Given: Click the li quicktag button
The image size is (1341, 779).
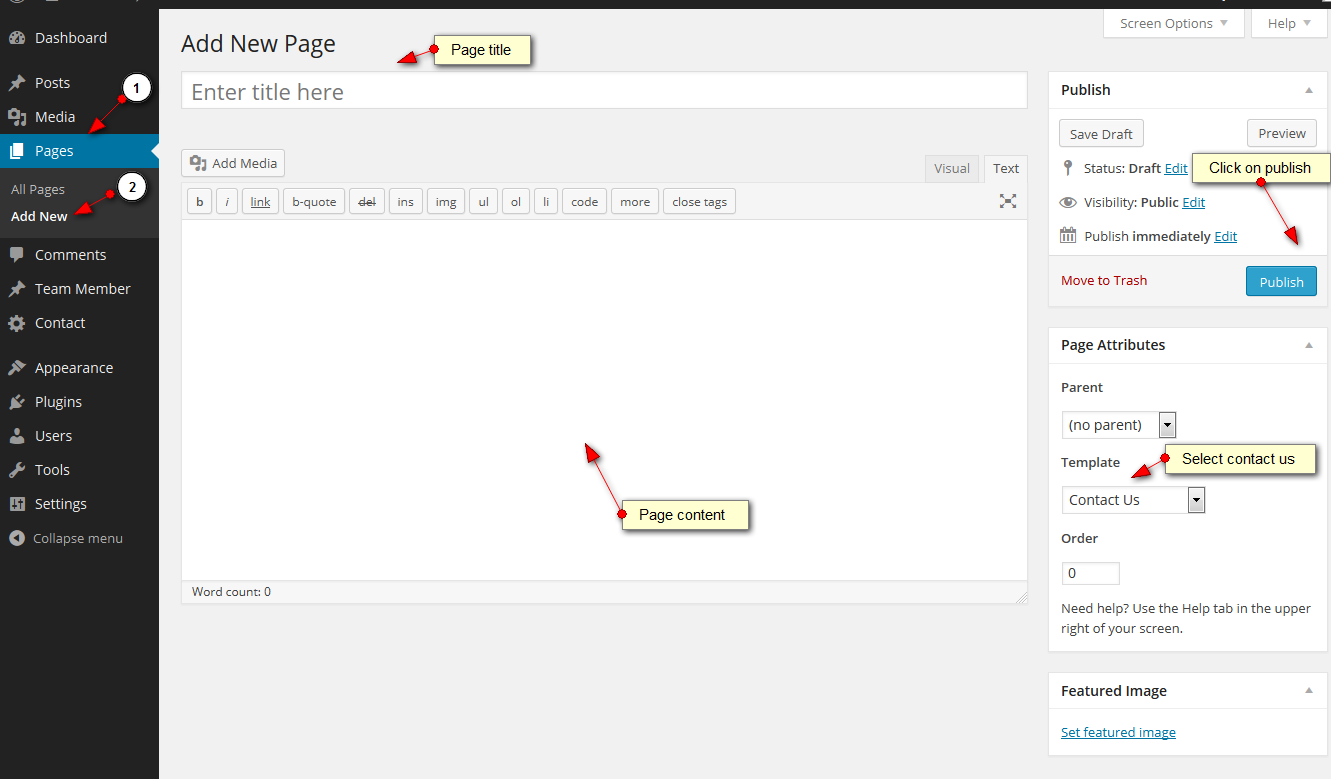Looking at the screenshot, I should 546,201.
